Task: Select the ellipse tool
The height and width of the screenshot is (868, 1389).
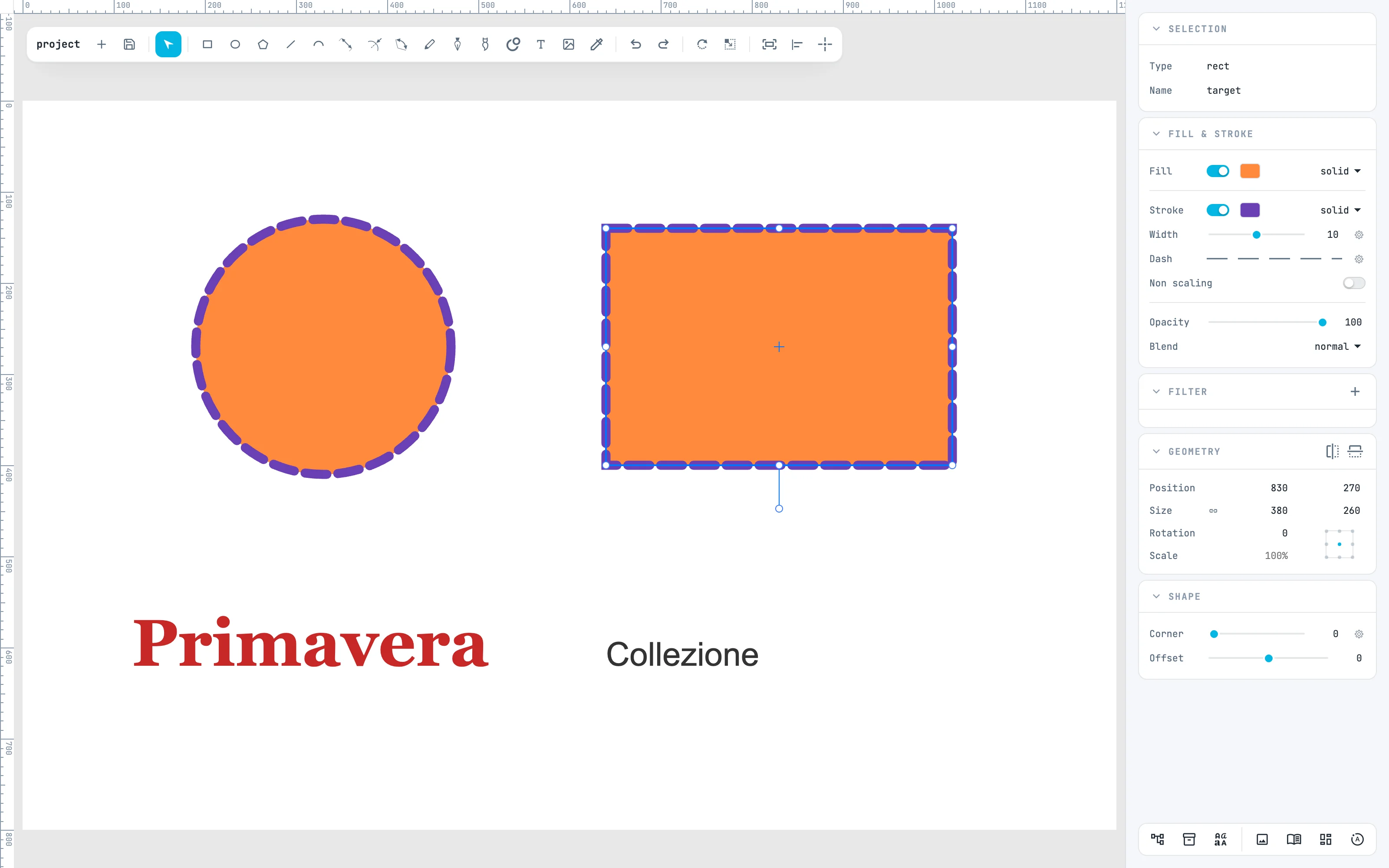Action: (x=235, y=44)
